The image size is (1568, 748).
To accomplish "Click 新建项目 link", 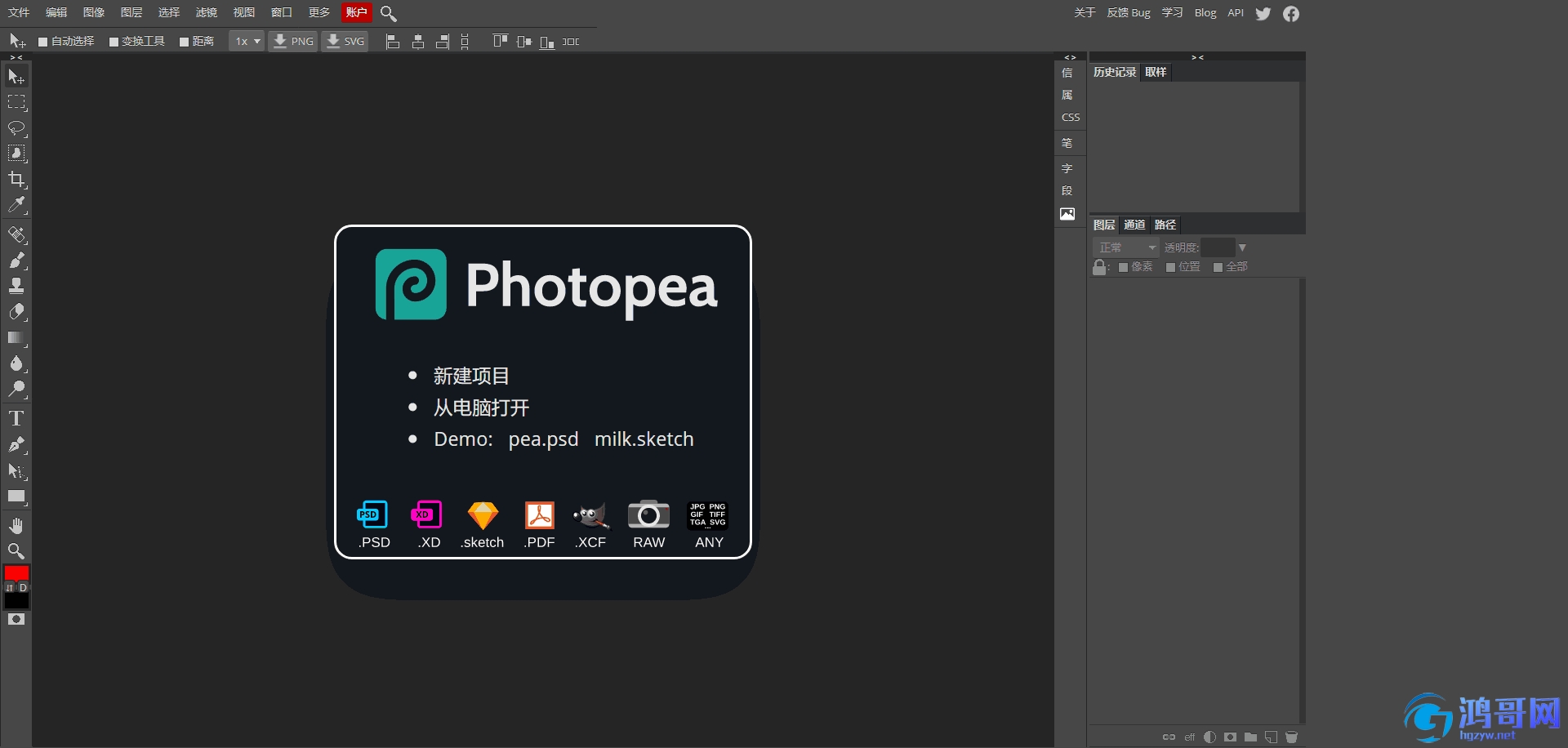I will pos(471,376).
